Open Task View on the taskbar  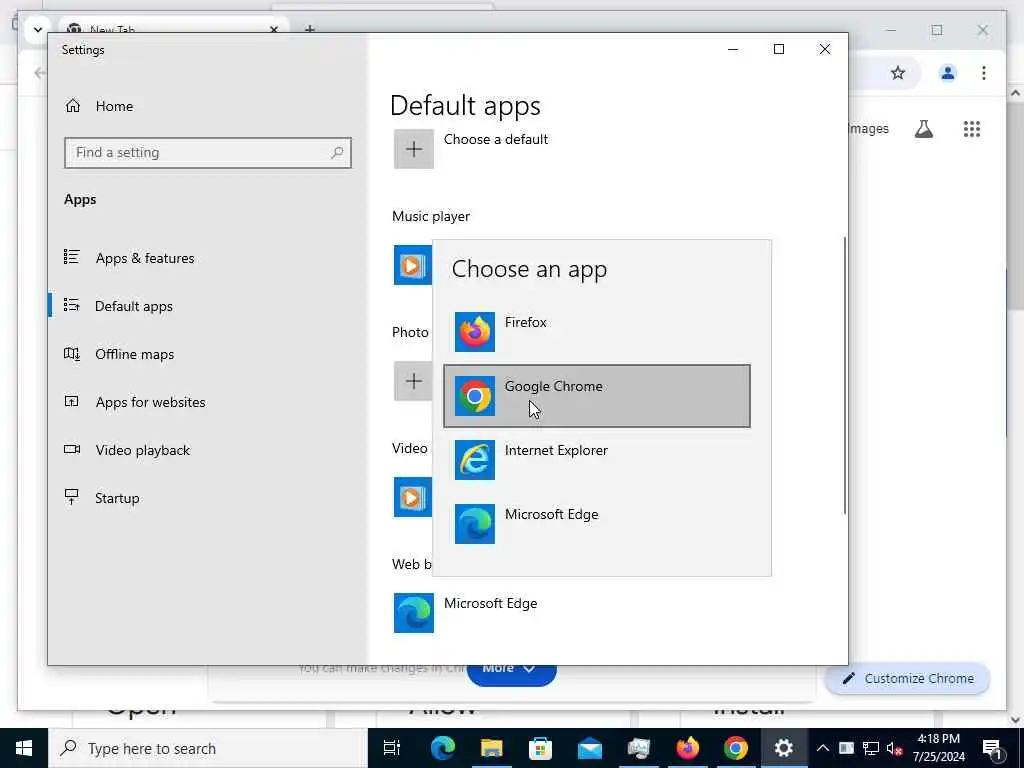[392, 748]
